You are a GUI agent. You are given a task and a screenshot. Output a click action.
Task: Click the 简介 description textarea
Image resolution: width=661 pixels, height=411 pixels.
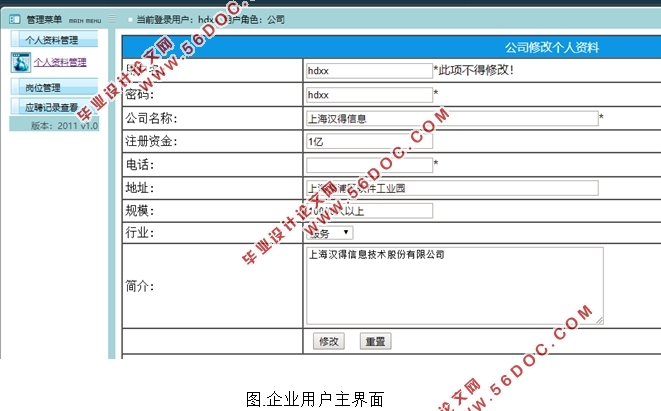[455, 286]
